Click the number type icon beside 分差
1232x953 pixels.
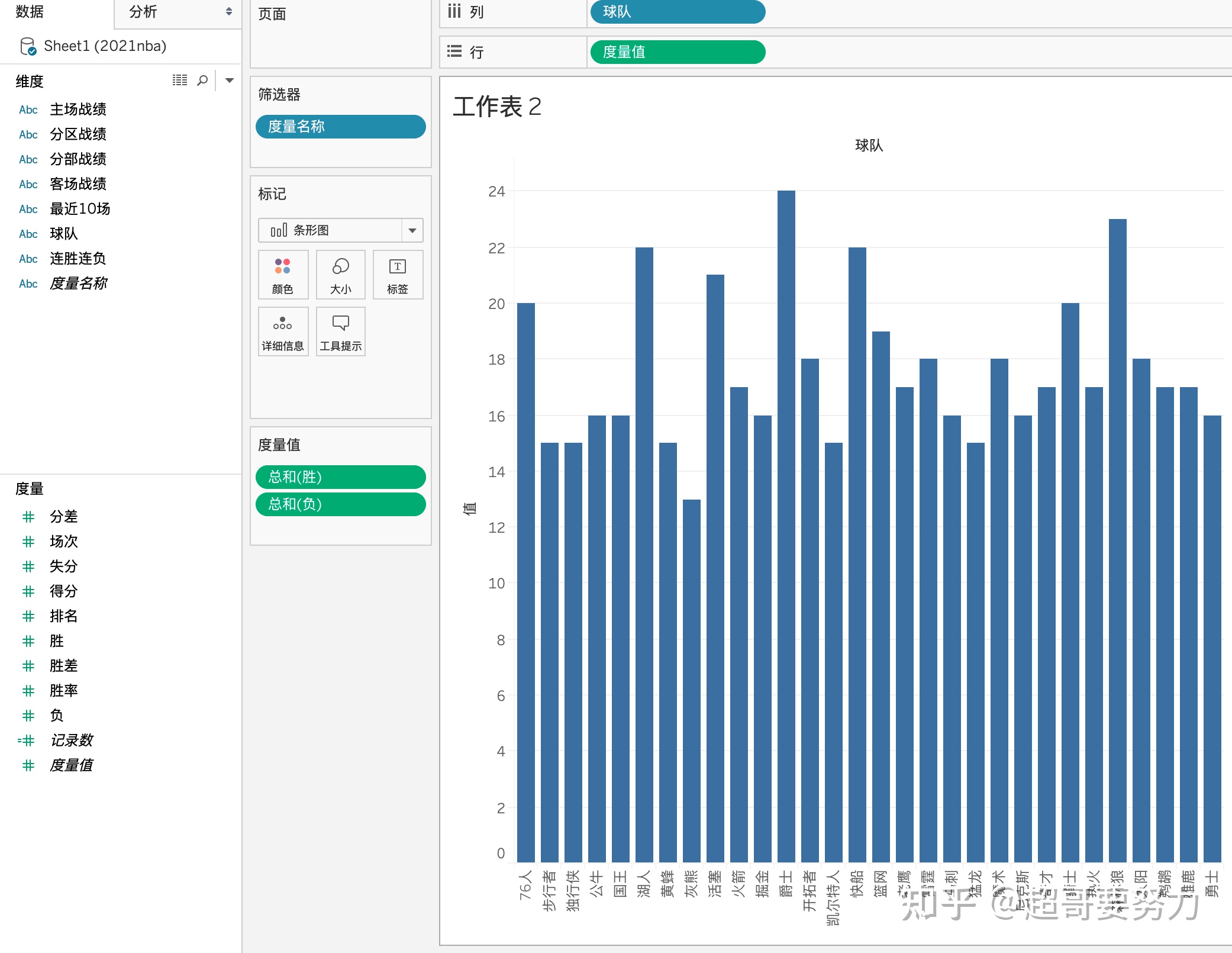pos(28,517)
